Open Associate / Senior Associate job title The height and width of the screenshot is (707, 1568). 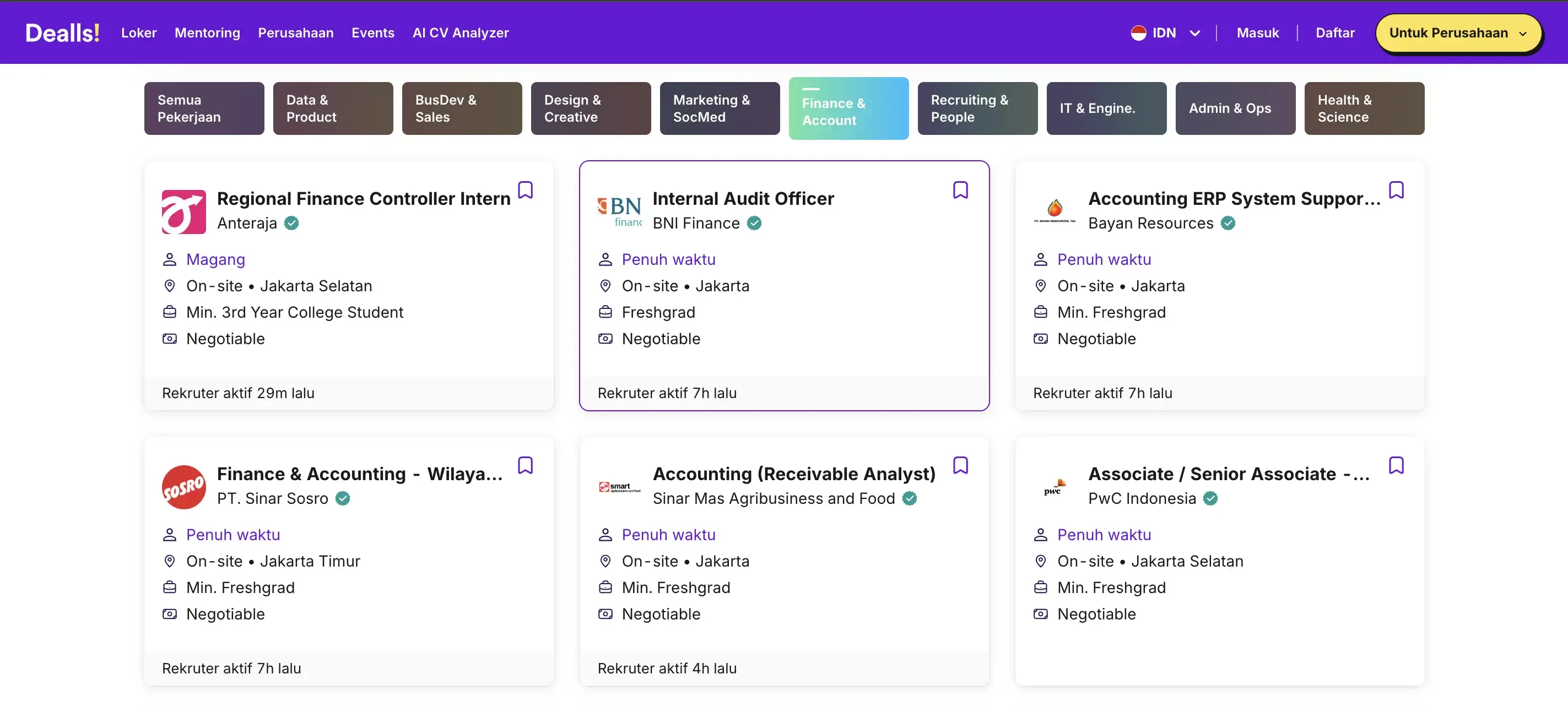[1229, 474]
